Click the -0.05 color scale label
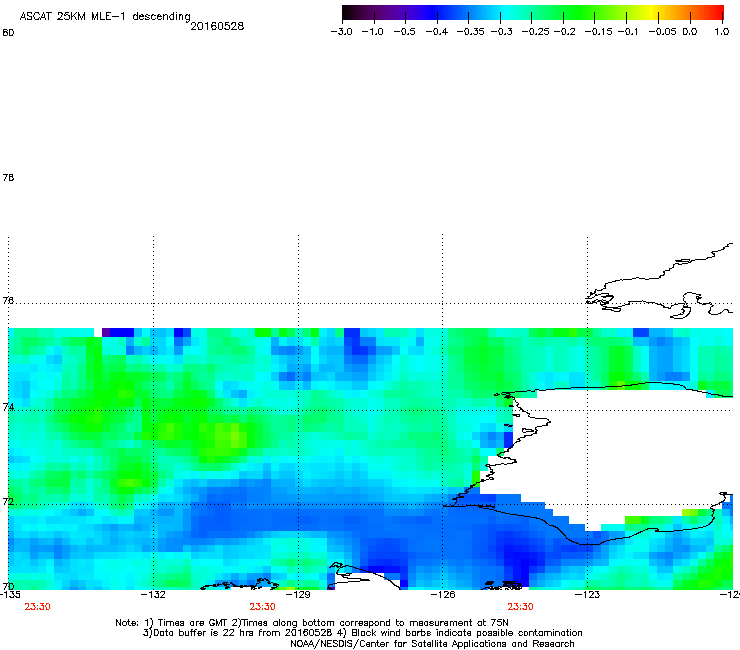Screen dimensions: 740x650 [x=663, y=32]
